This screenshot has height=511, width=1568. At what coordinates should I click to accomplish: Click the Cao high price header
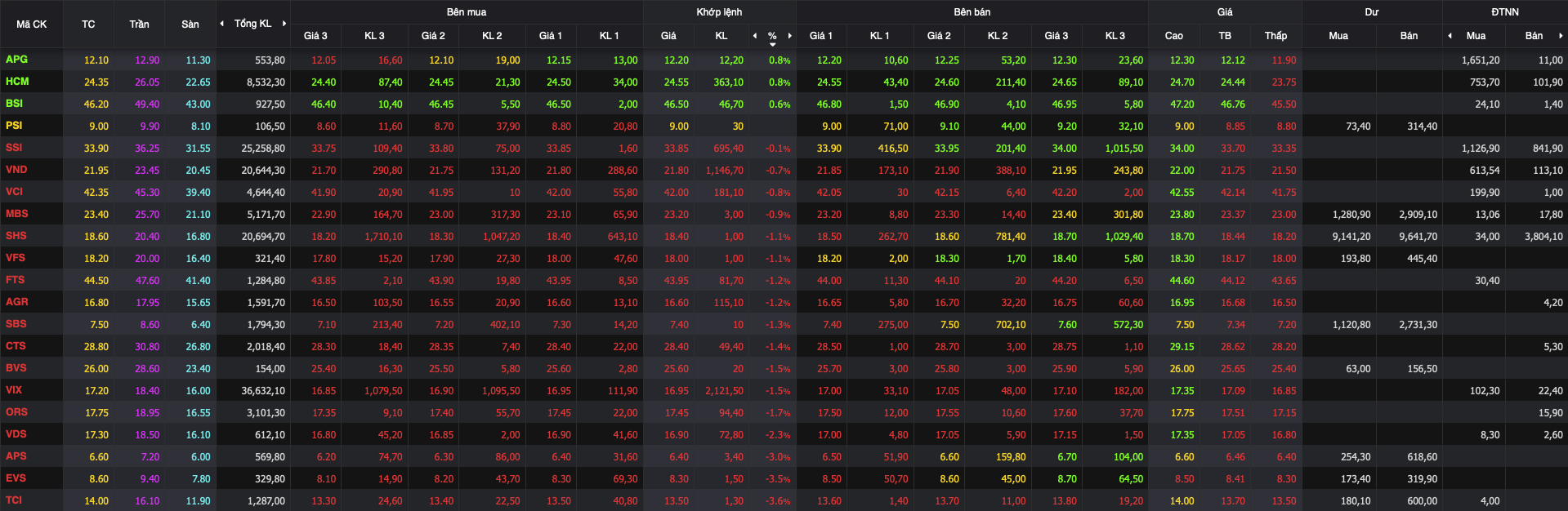point(1173,36)
